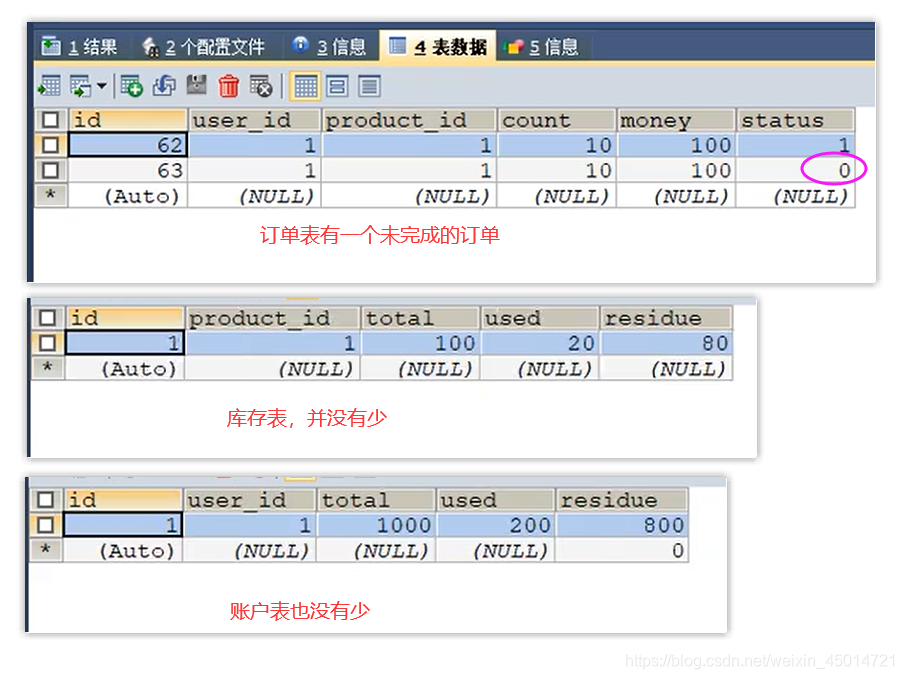Open the 2 个配置文件 tab

tap(203, 47)
